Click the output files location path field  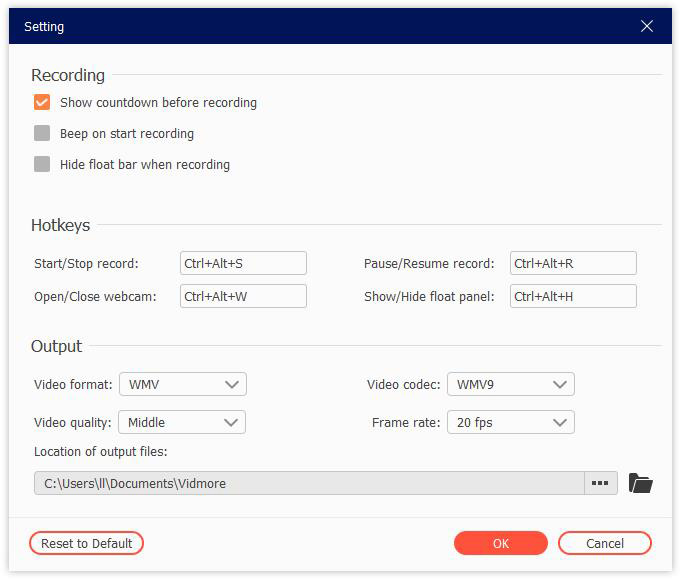(309, 484)
